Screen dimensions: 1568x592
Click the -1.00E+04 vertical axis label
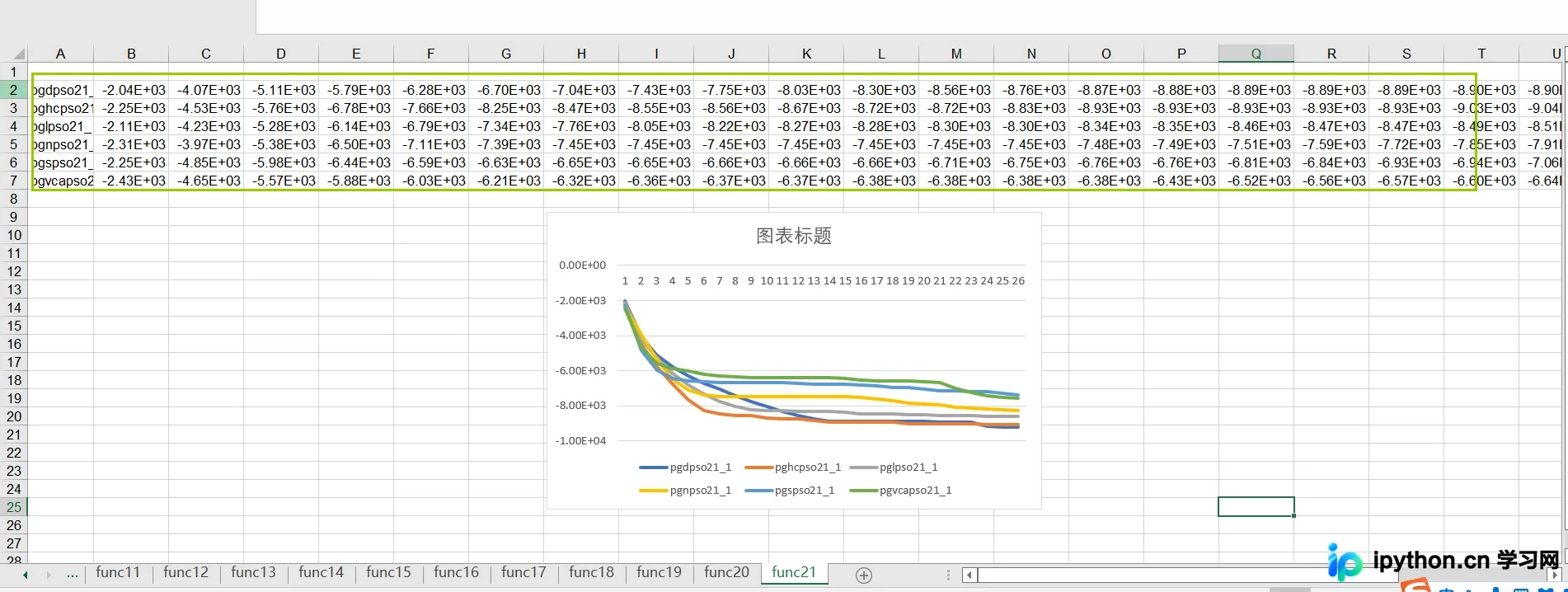[x=581, y=441]
